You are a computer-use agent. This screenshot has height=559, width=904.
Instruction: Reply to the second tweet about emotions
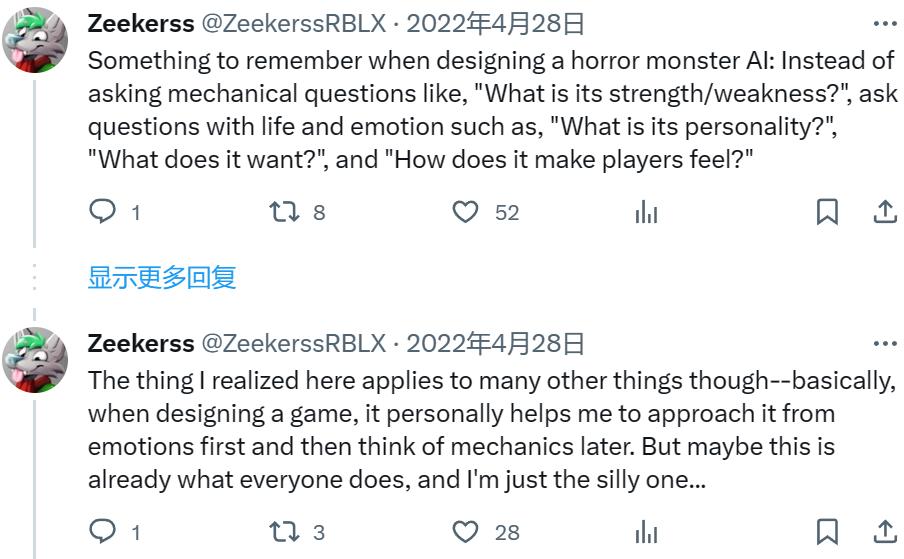coord(103,531)
